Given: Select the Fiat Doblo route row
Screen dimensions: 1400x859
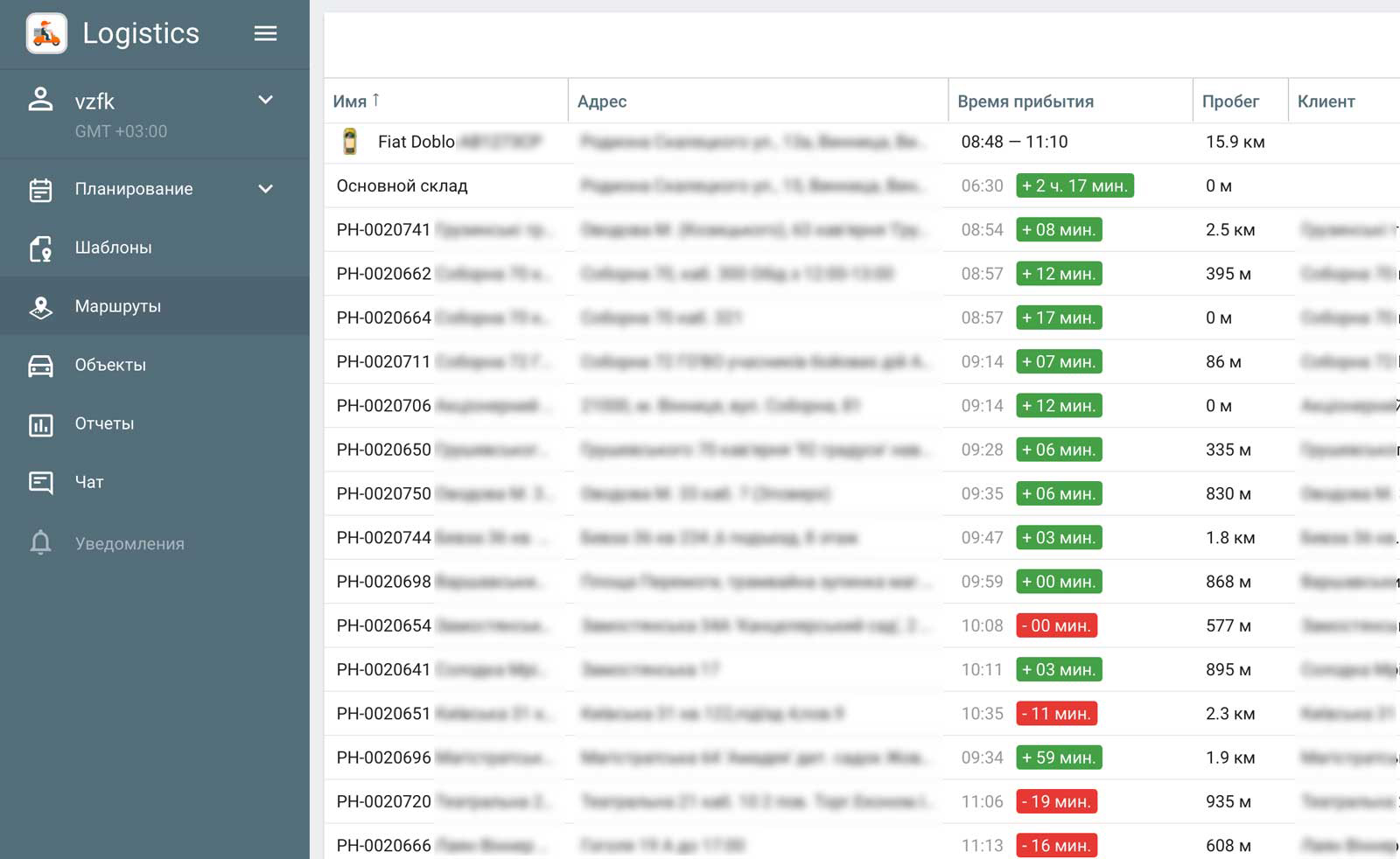Looking at the screenshot, I should point(862,142).
